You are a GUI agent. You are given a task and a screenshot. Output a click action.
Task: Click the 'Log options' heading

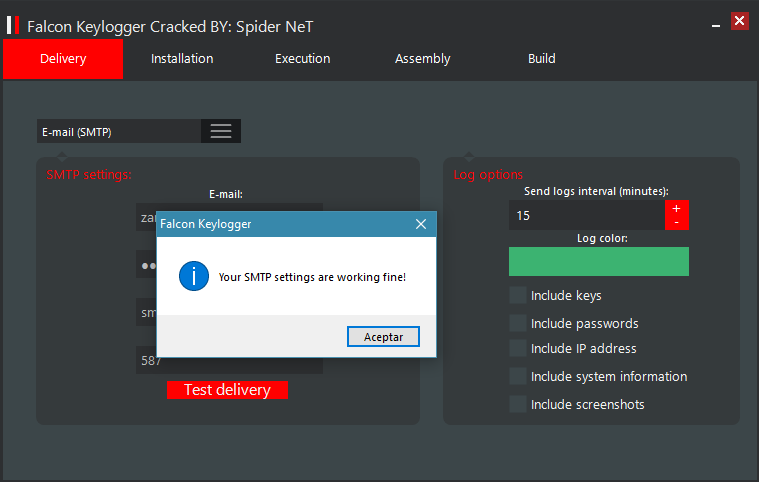(x=488, y=175)
